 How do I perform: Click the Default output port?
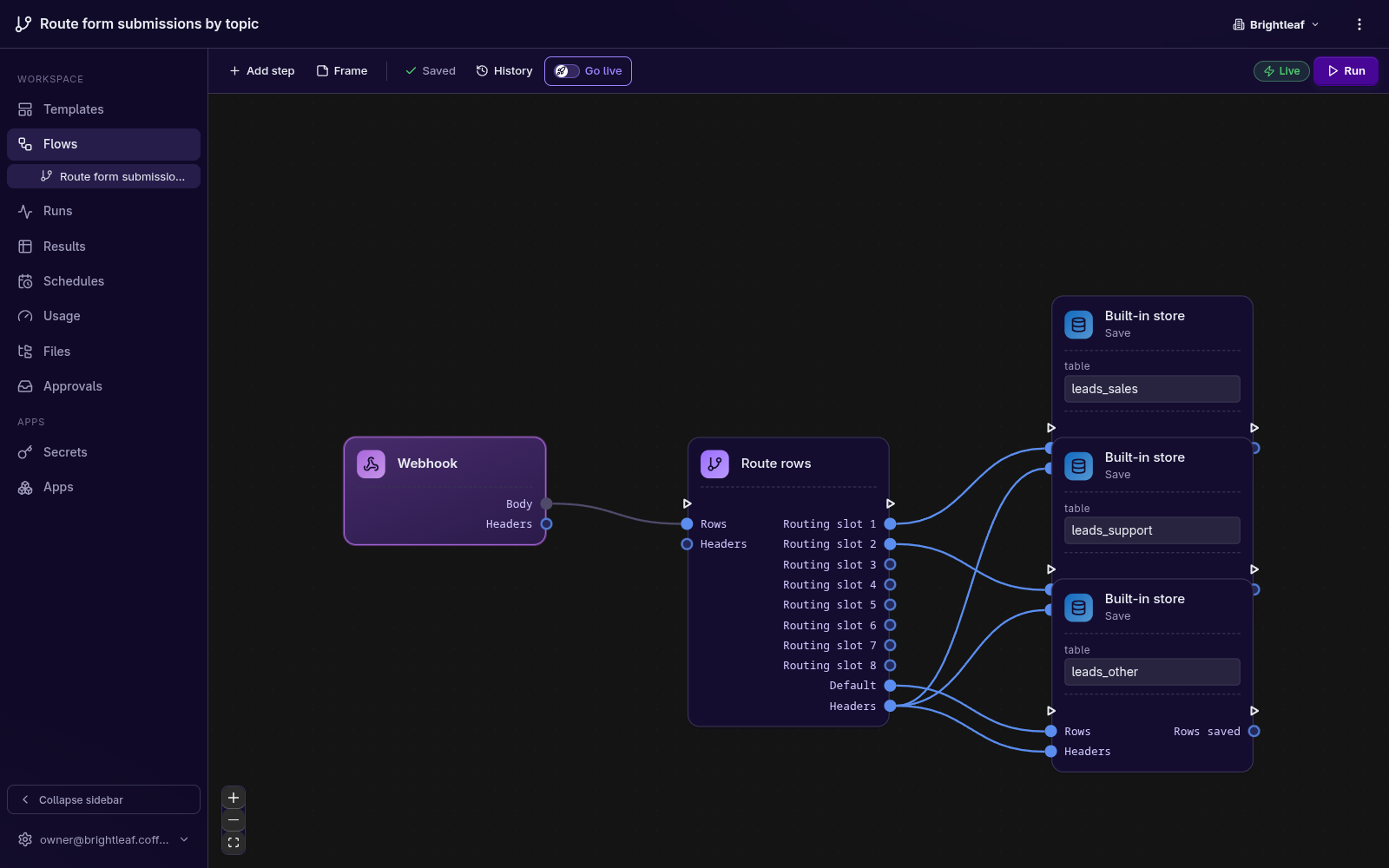(x=890, y=686)
